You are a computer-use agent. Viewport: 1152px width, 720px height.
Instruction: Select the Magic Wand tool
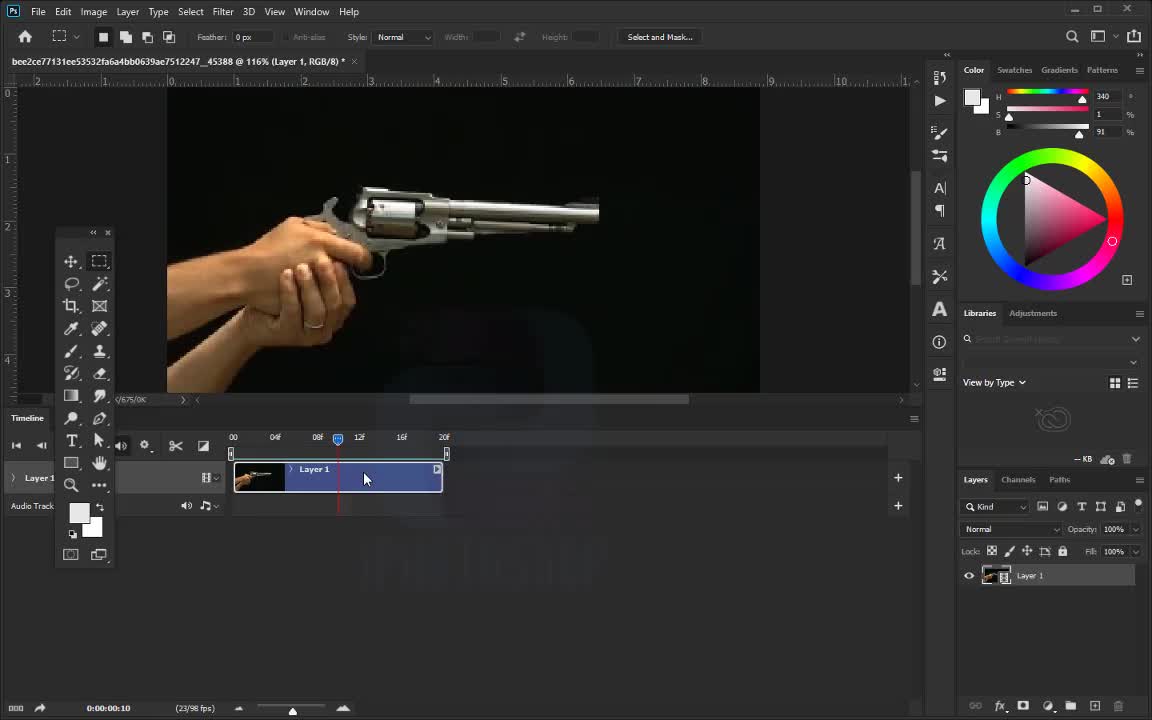(100, 284)
